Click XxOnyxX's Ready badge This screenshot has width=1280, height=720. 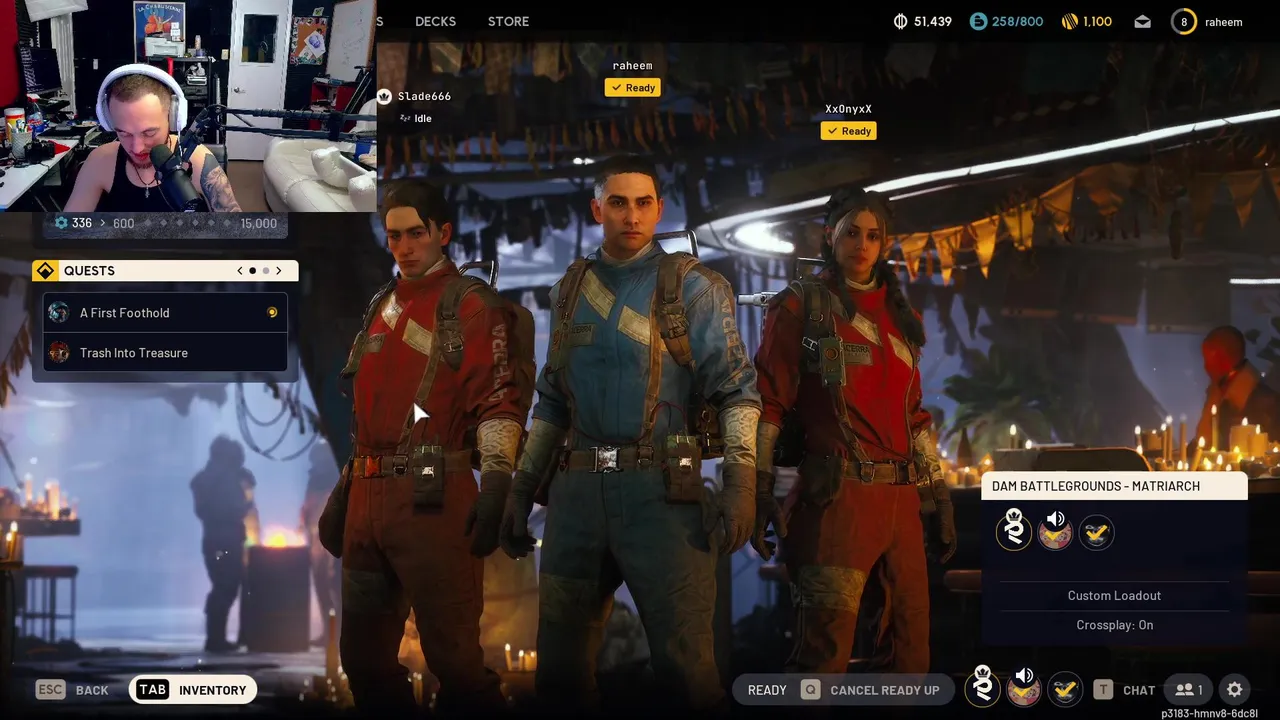848,131
